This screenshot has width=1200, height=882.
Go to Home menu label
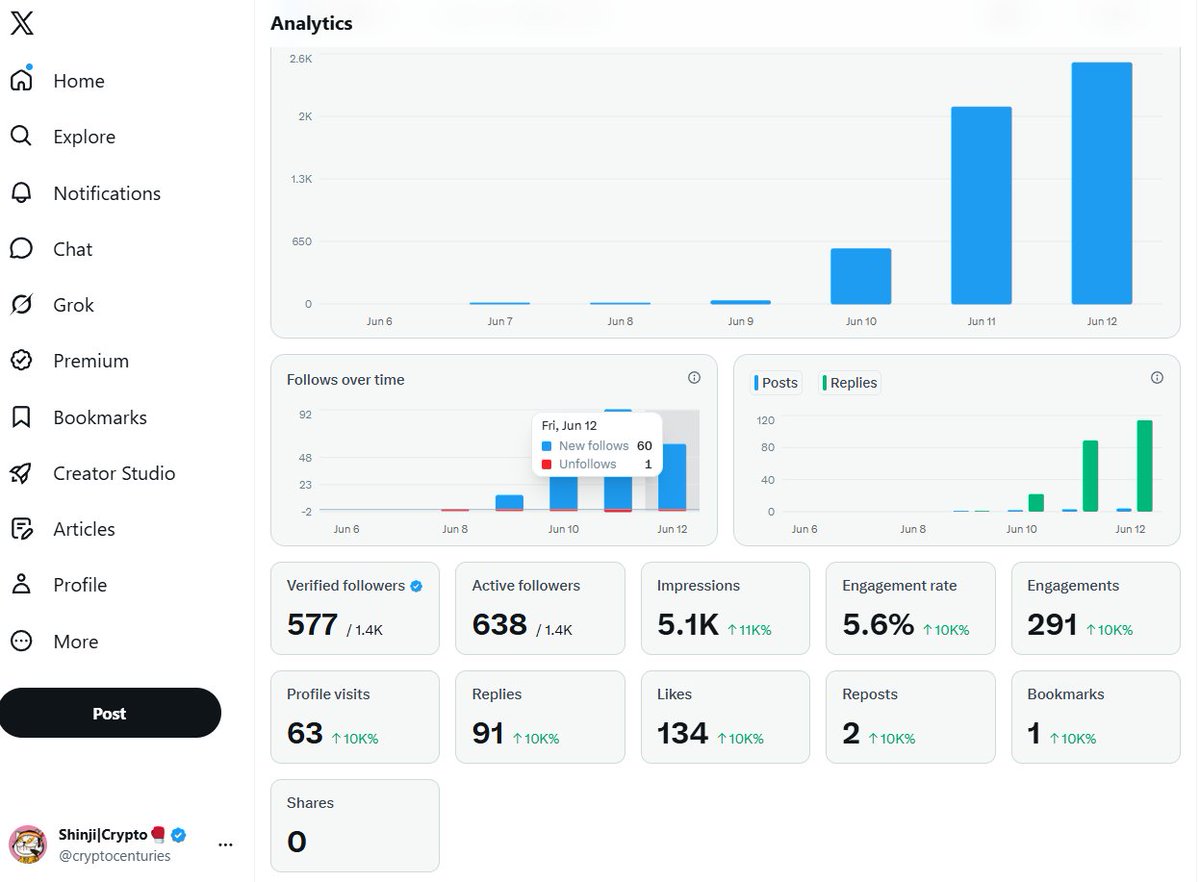pyautogui.click(x=79, y=81)
